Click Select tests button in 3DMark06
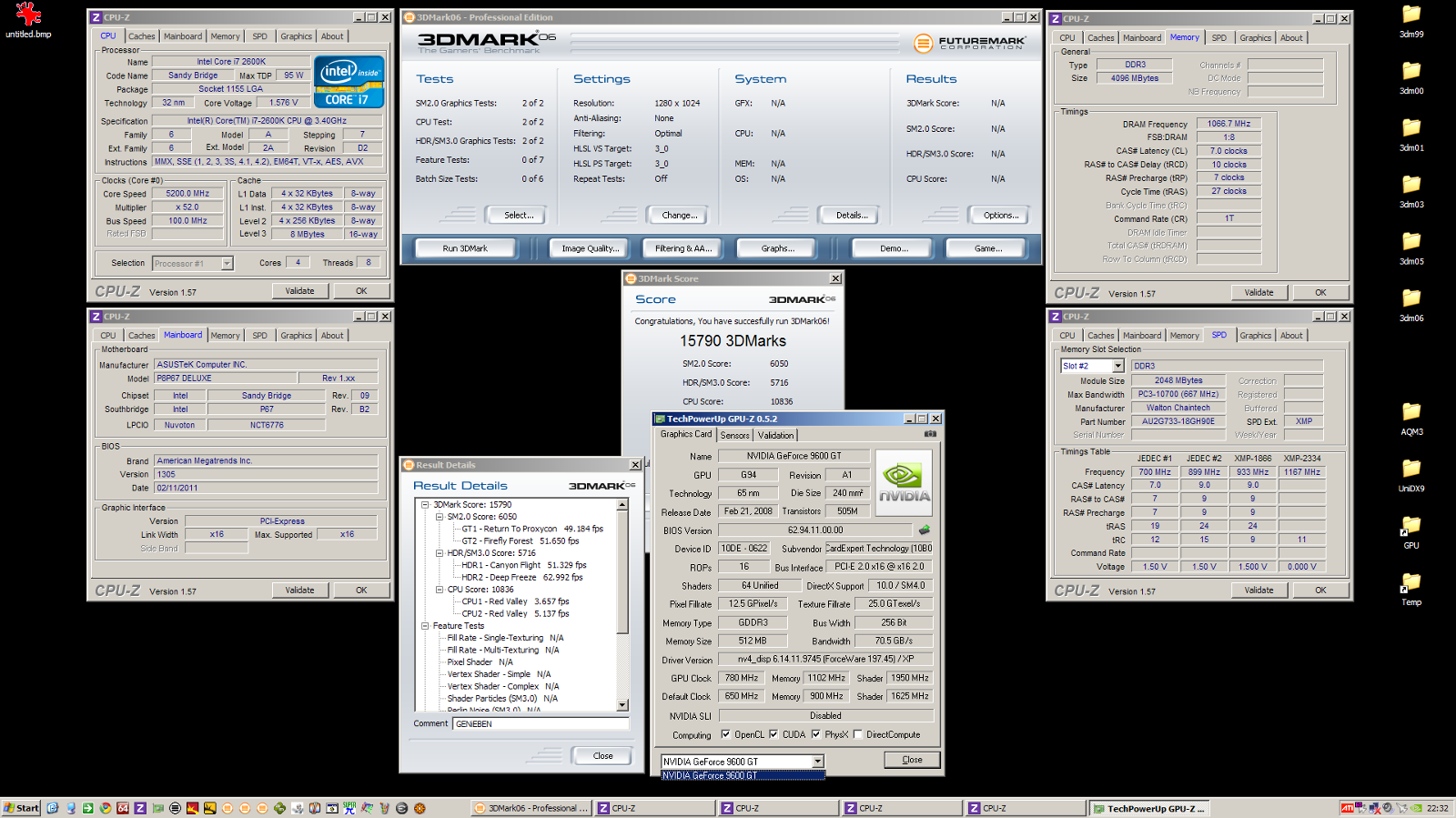Viewport: 1456px width, 818px height. [519, 215]
